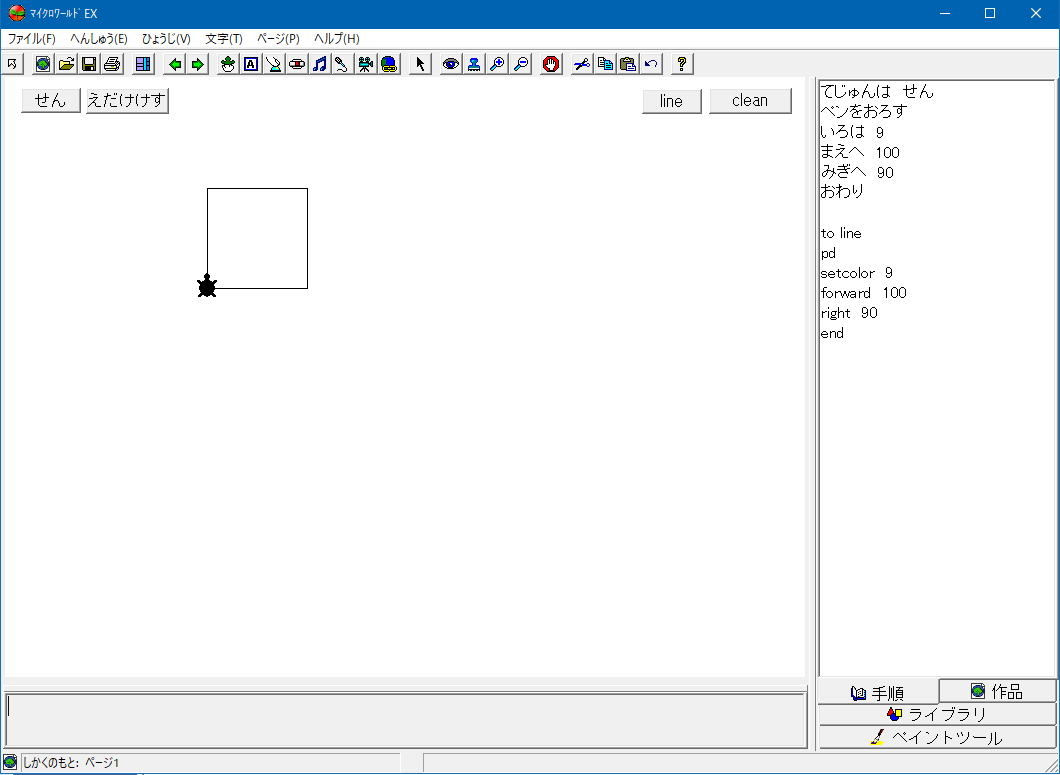
Task: Click the black turtle on the canvas
Action: [x=207, y=287]
